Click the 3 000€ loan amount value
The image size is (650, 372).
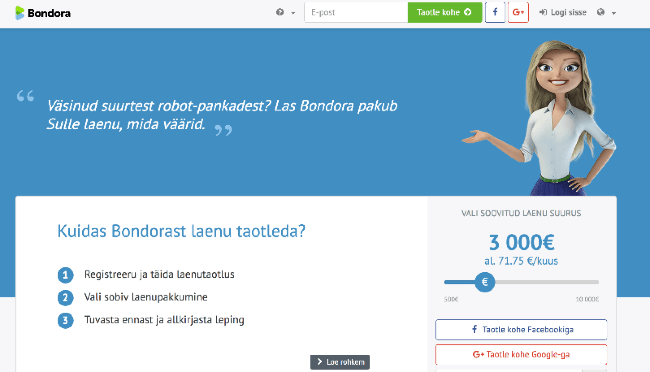521,242
